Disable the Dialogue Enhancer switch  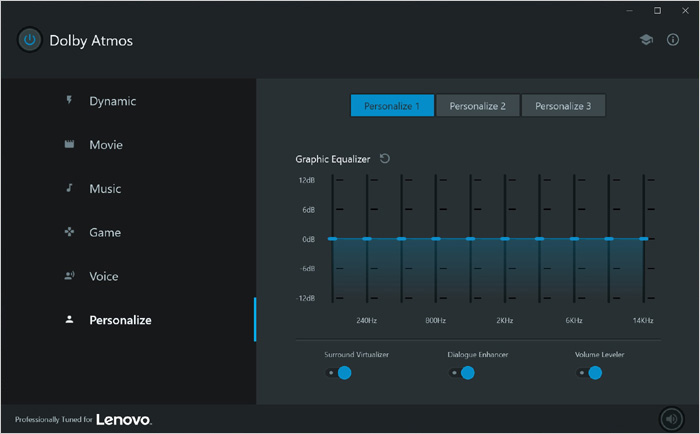tap(462, 372)
